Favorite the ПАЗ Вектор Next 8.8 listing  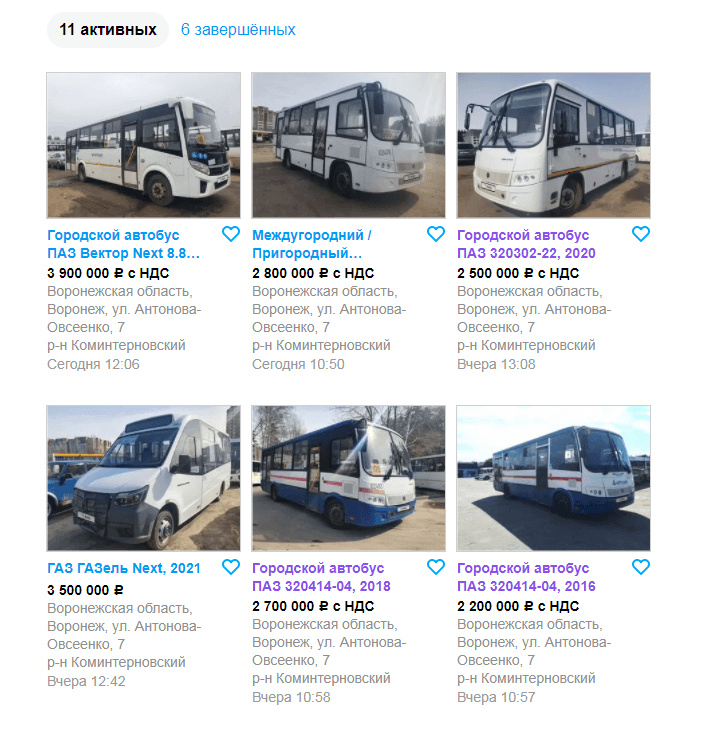pyautogui.click(x=231, y=234)
